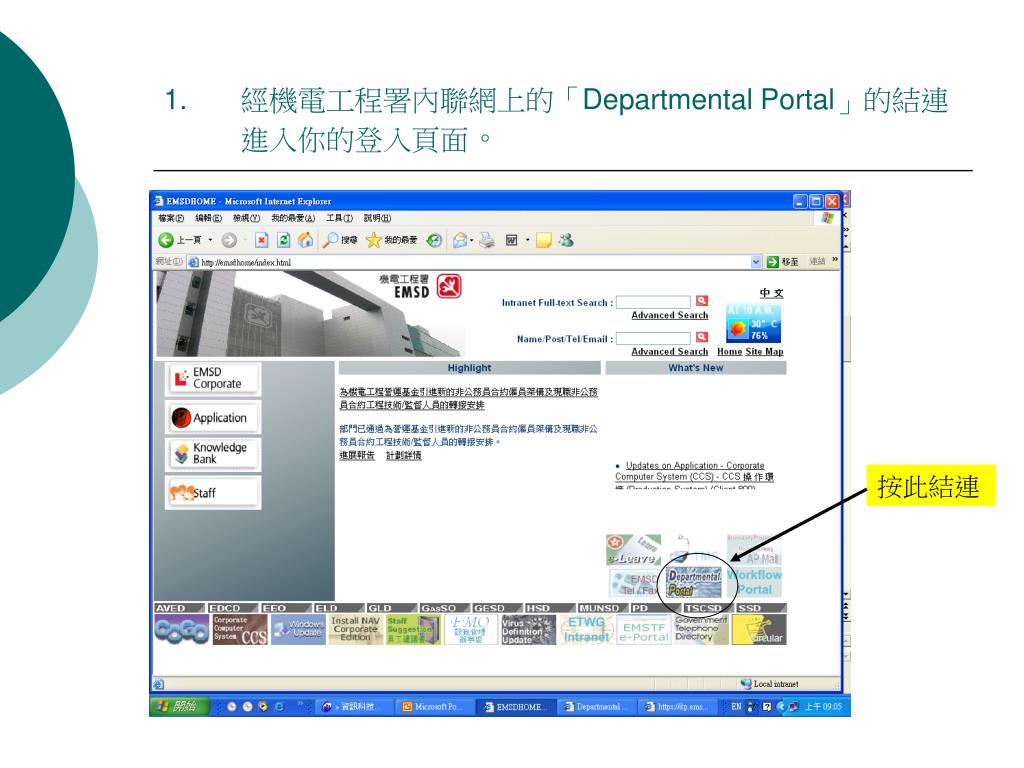Open Government Telephone Directory banner

click(701, 630)
